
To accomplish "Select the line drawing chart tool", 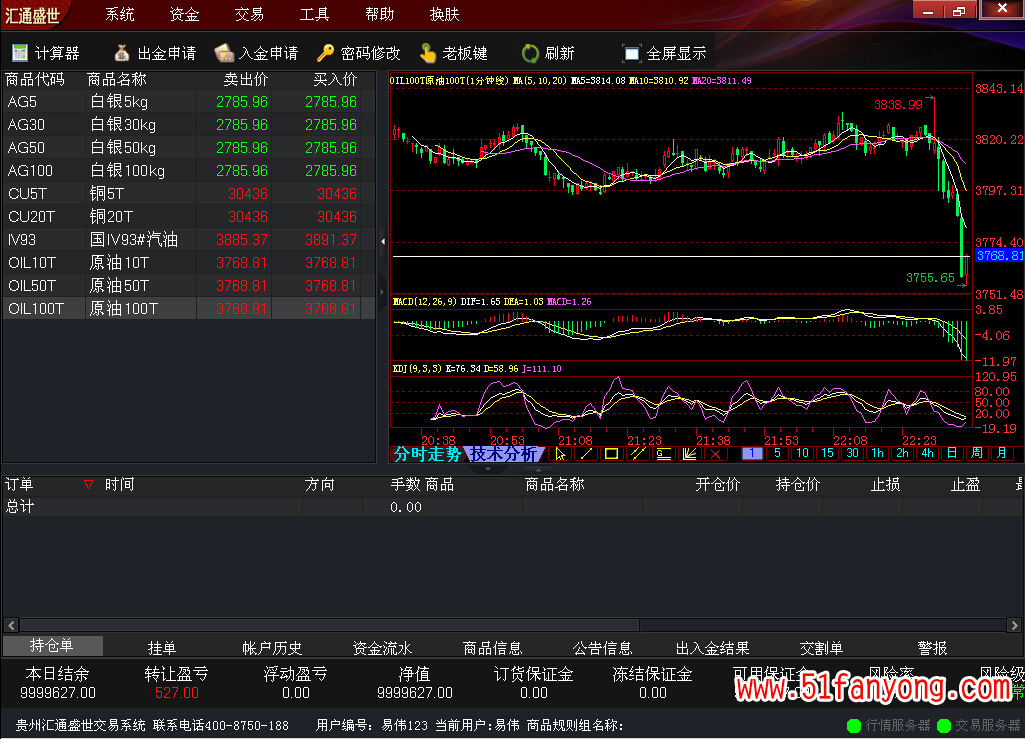I will pos(586,454).
